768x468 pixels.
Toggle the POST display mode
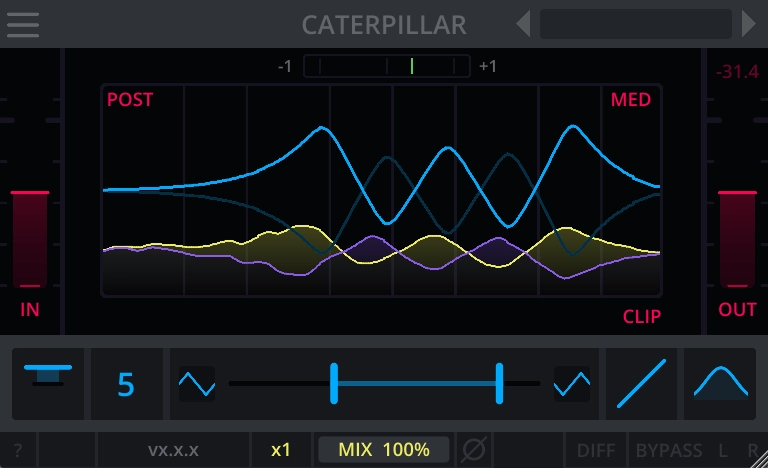tap(130, 99)
